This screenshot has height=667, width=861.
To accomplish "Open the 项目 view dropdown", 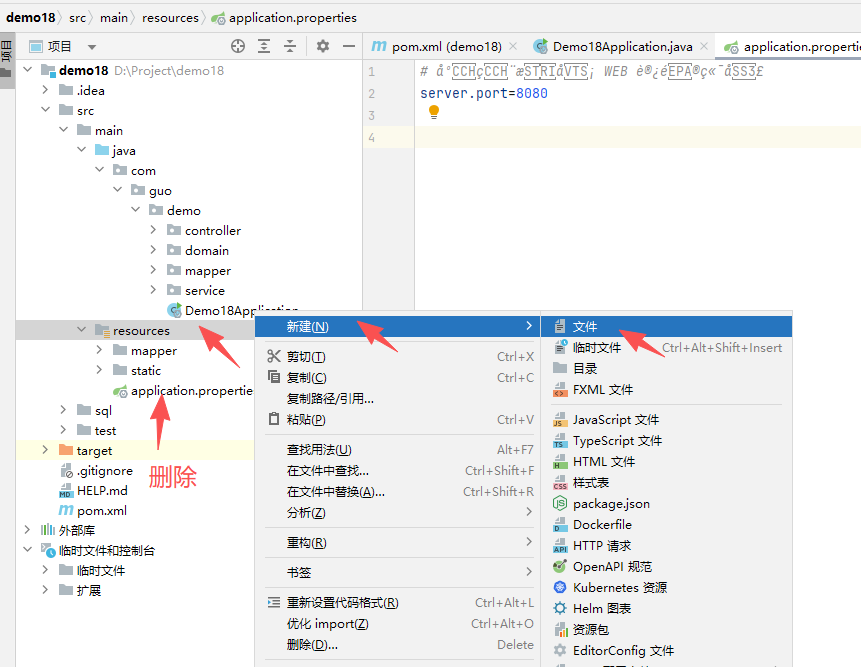I will point(92,47).
